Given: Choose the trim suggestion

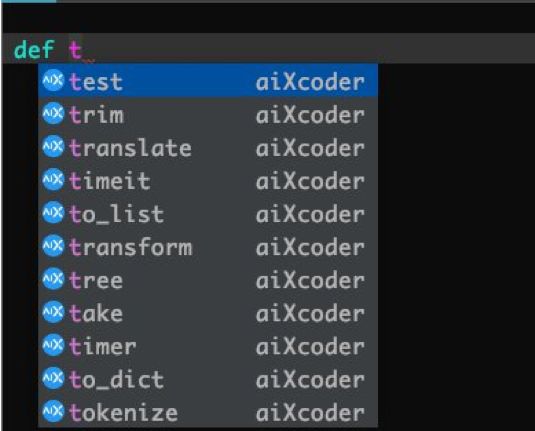Looking at the screenshot, I should pyautogui.click(x=208, y=114).
